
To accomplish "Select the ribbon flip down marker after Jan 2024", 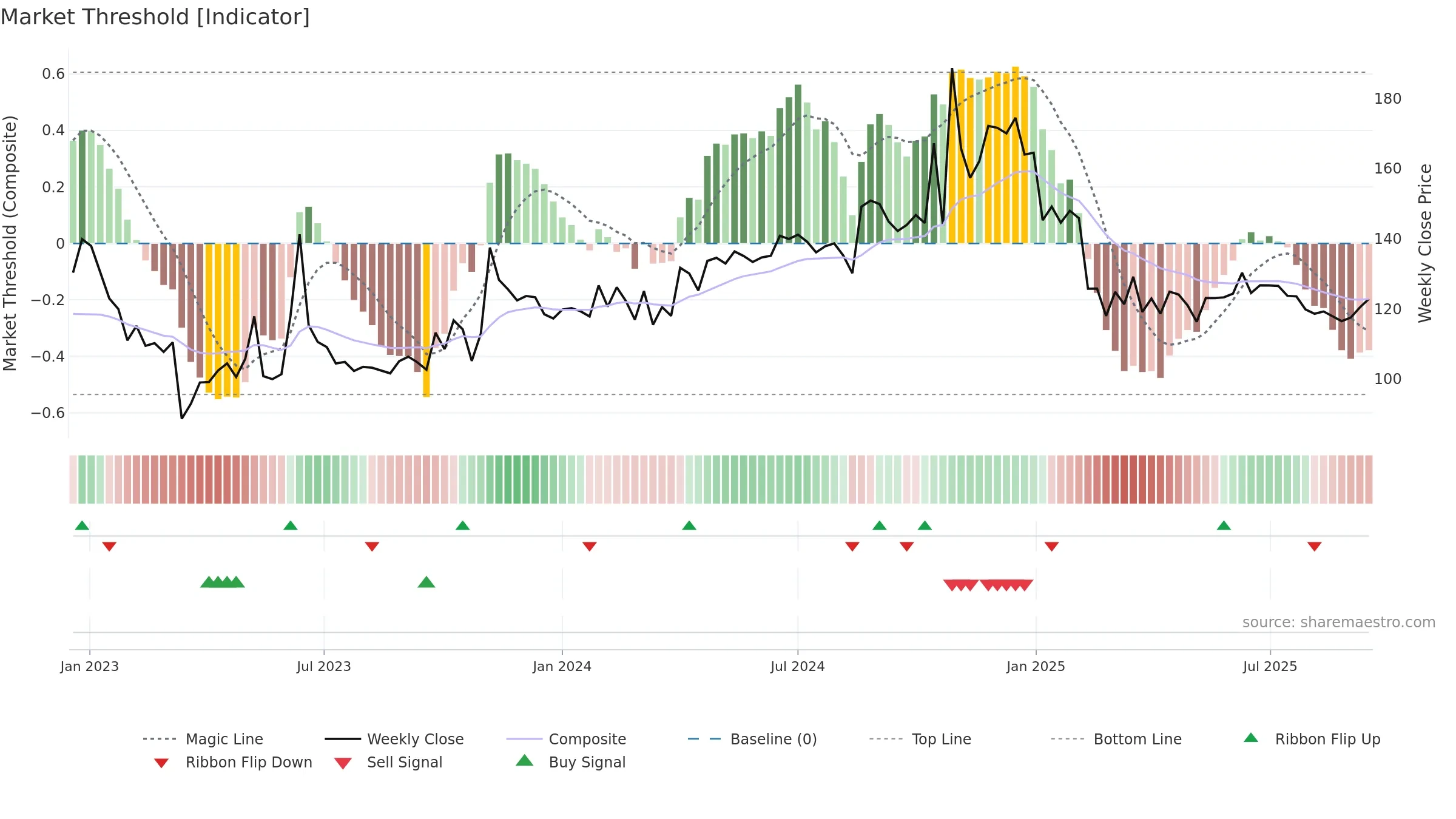I will tap(590, 547).
